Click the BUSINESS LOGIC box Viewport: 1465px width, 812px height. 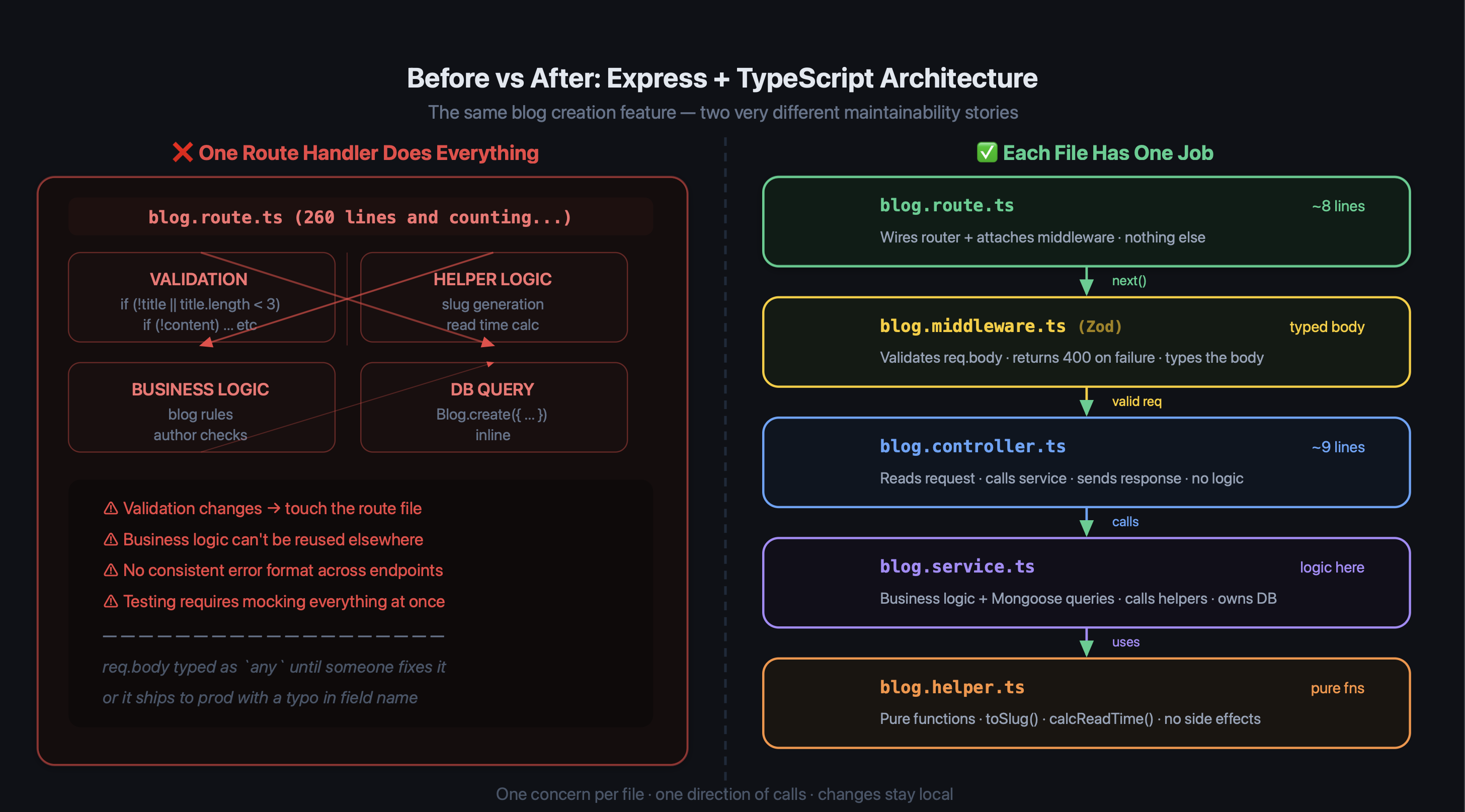(201, 408)
